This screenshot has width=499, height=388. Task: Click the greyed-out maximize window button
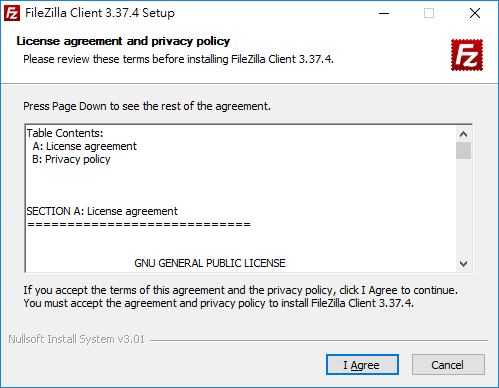click(x=429, y=13)
